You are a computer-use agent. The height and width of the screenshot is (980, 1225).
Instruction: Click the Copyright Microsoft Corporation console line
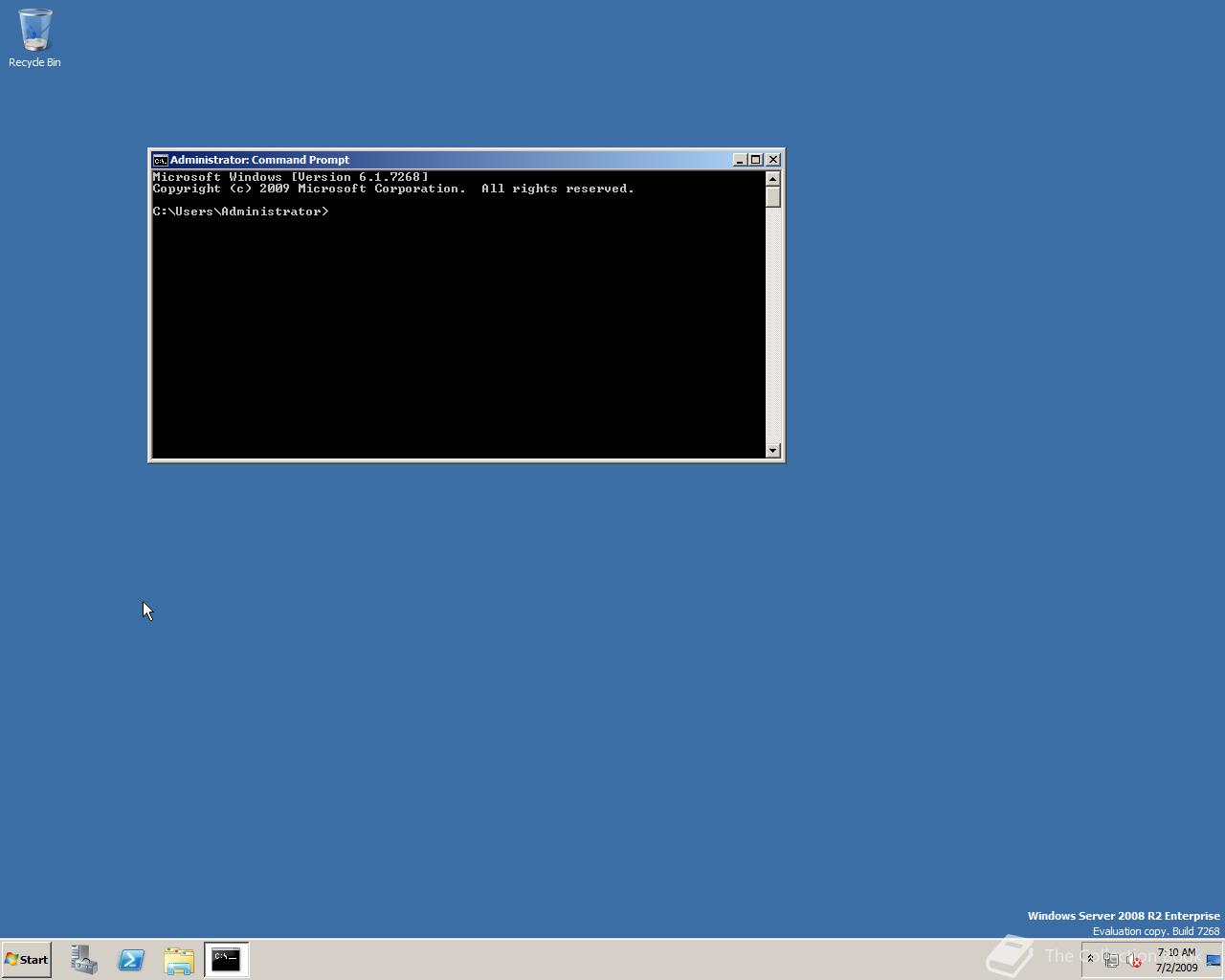[393, 189]
